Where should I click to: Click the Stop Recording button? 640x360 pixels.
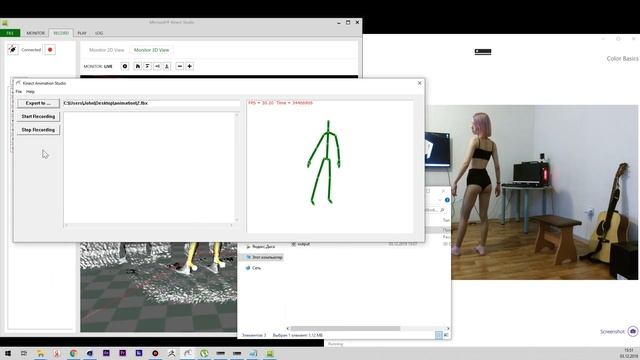[x=38, y=130]
